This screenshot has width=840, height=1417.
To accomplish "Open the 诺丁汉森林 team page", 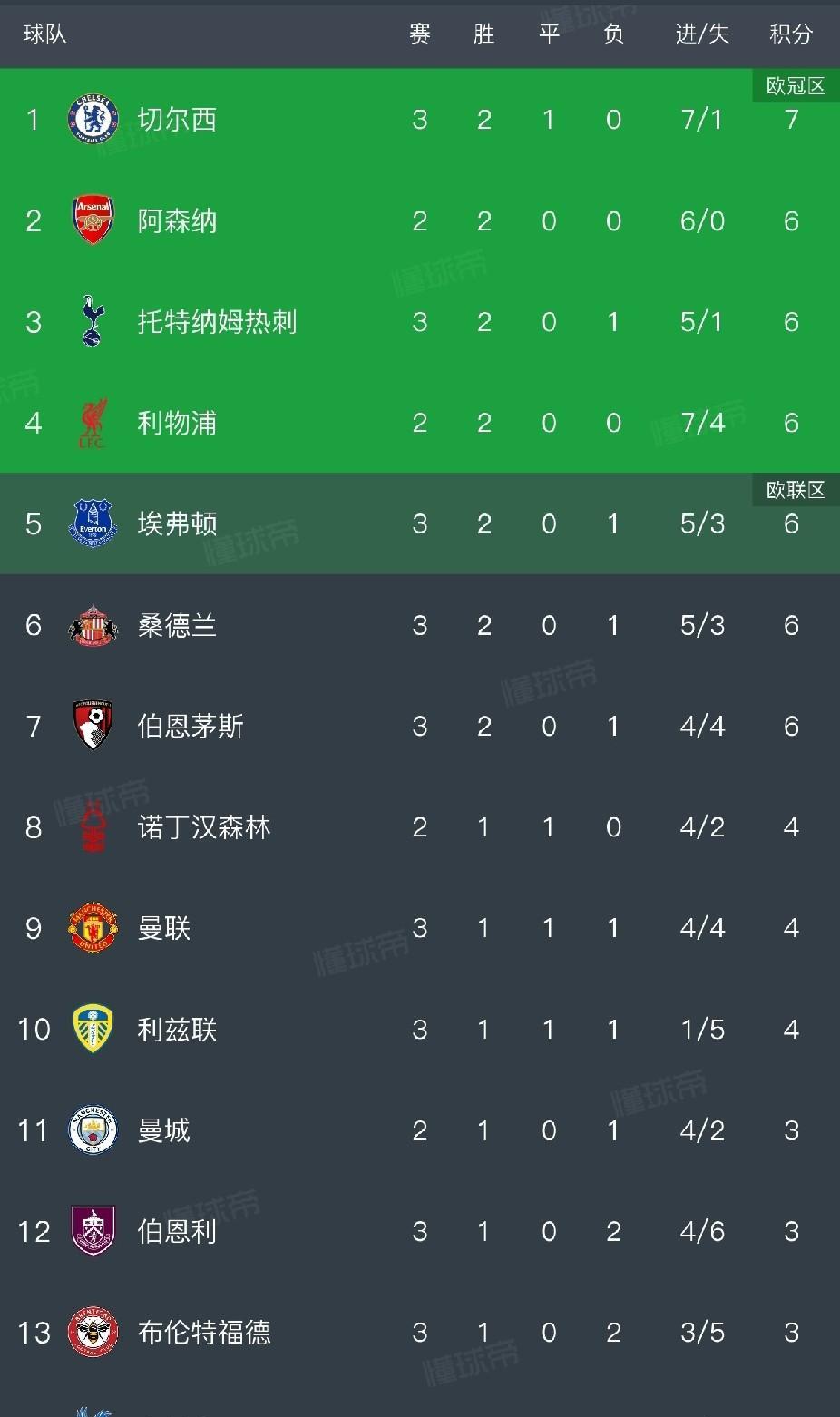I will pyautogui.click(x=204, y=827).
